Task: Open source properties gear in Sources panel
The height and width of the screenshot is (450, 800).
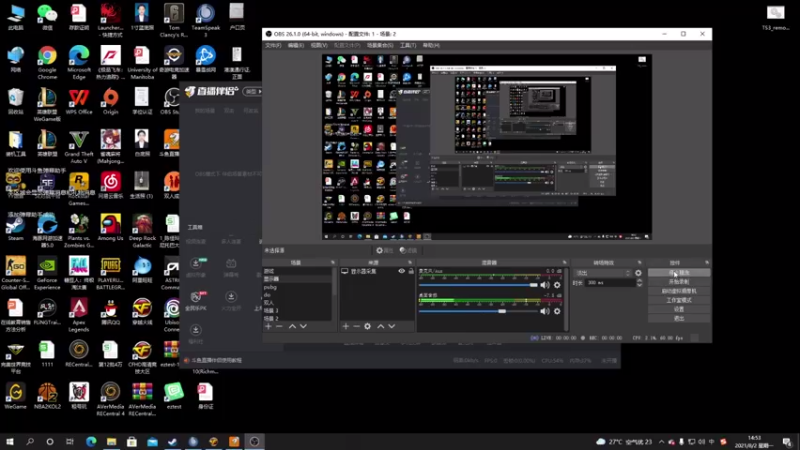Action: coord(367,326)
